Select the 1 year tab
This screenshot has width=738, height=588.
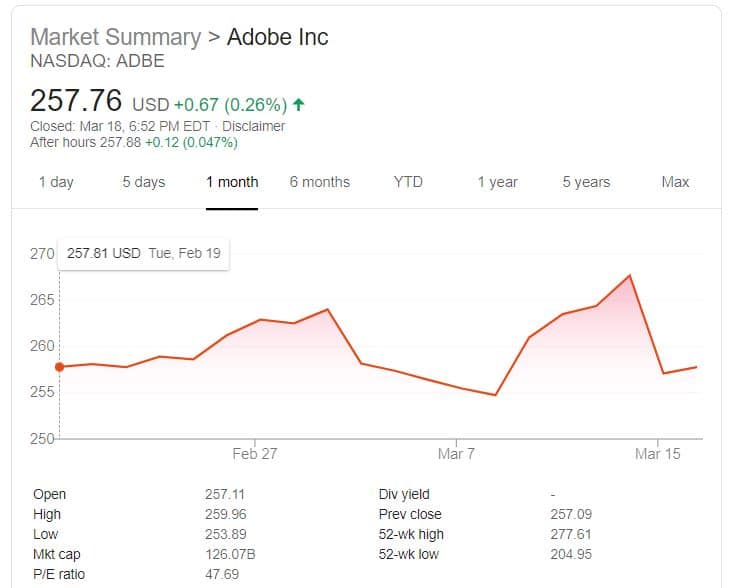497,182
